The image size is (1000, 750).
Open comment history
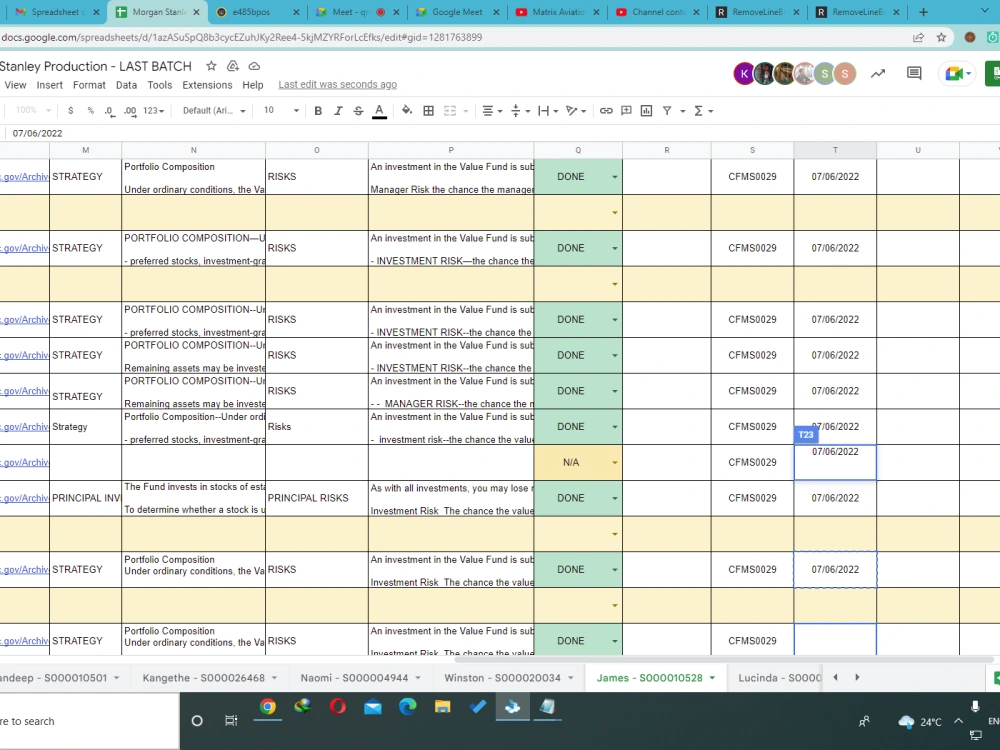click(x=914, y=74)
